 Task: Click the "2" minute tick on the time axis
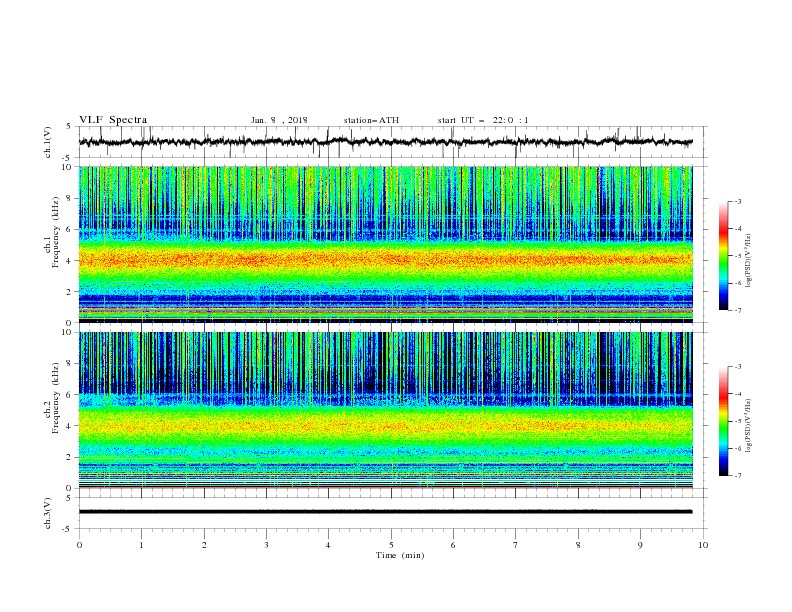point(204,545)
